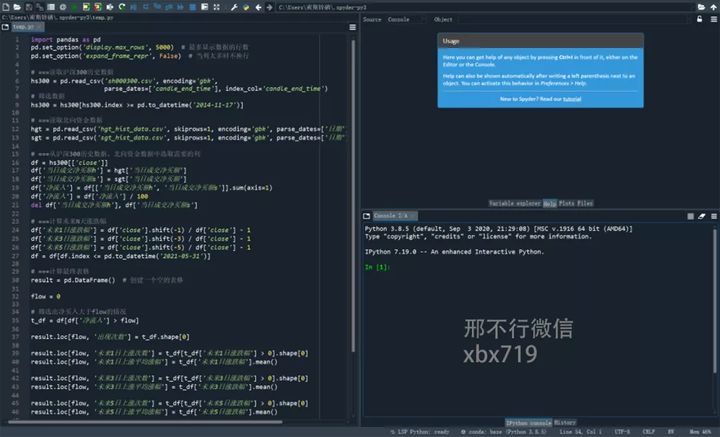Open a file using the toolbar folder icon
The height and width of the screenshot is (437, 720).
tap(17, 7)
